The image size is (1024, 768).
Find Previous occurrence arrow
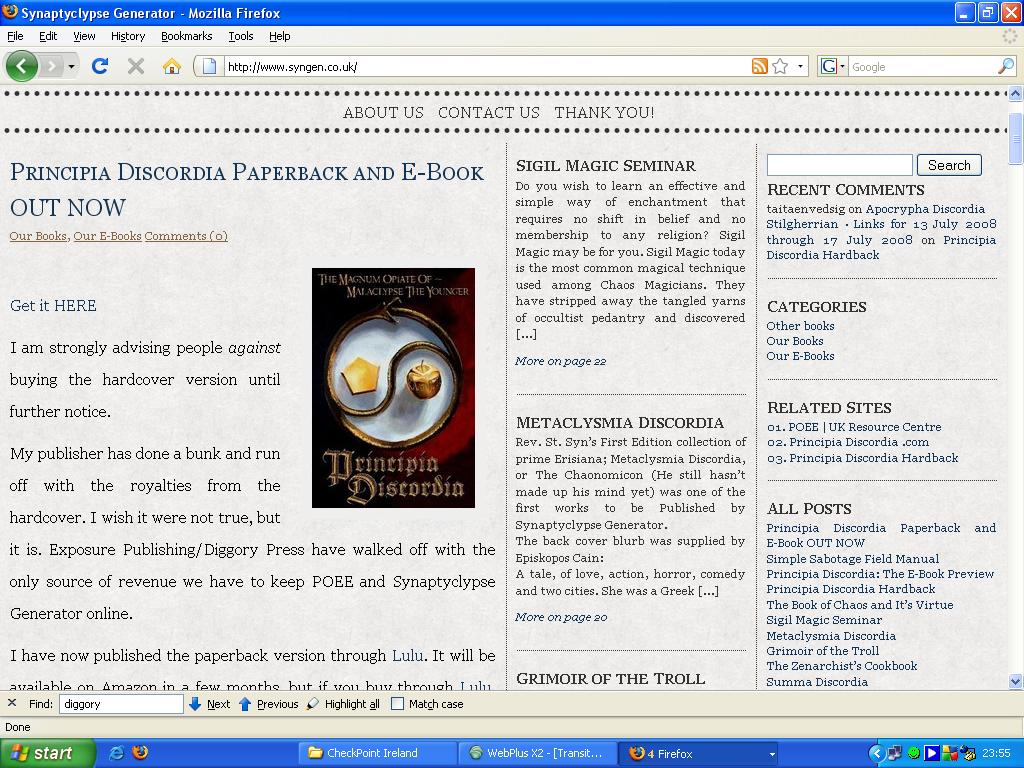point(268,704)
